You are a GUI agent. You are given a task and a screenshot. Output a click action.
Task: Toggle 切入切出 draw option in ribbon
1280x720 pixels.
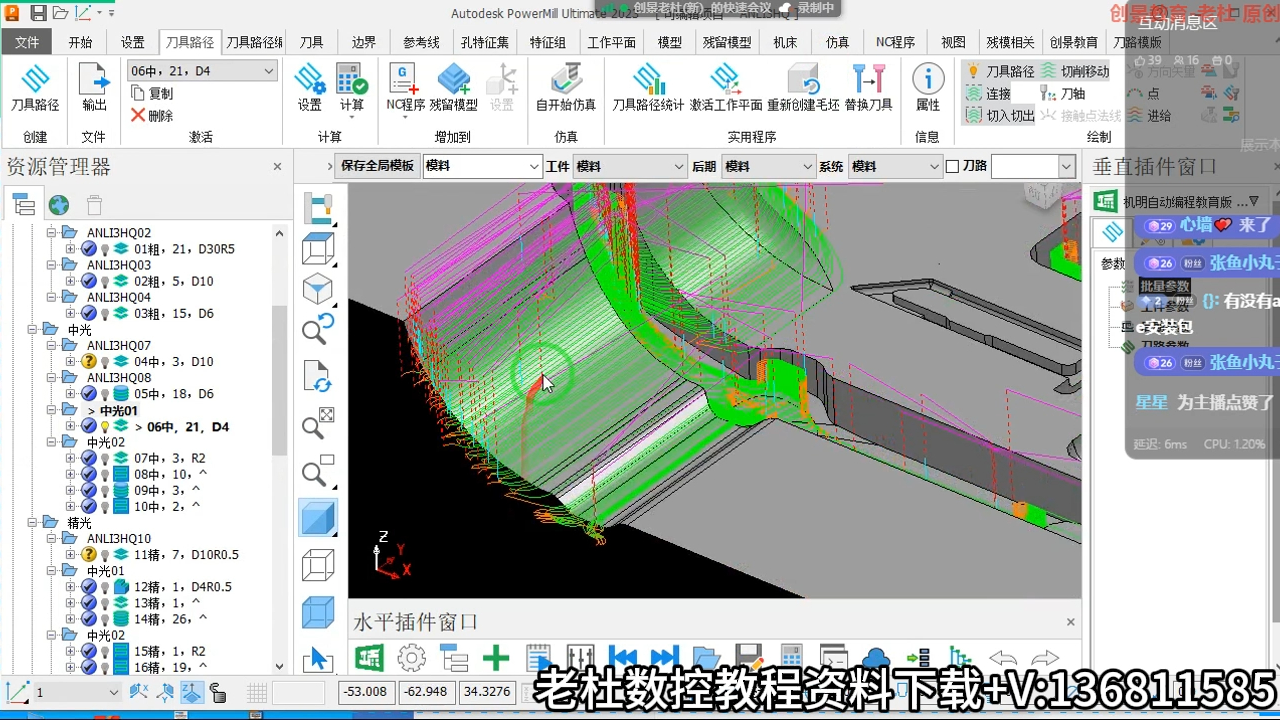(x=1000, y=115)
